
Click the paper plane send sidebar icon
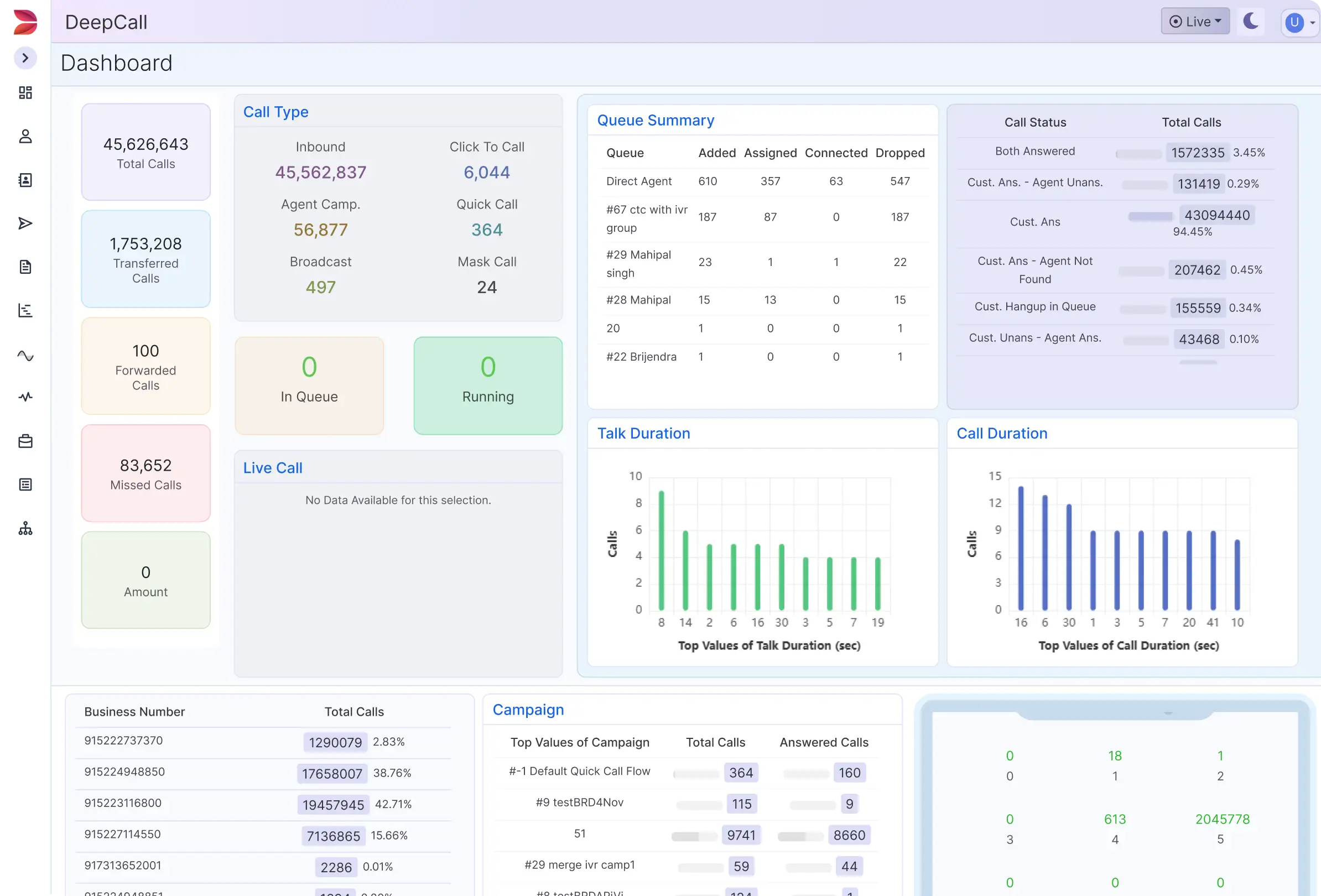click(25, 223)
